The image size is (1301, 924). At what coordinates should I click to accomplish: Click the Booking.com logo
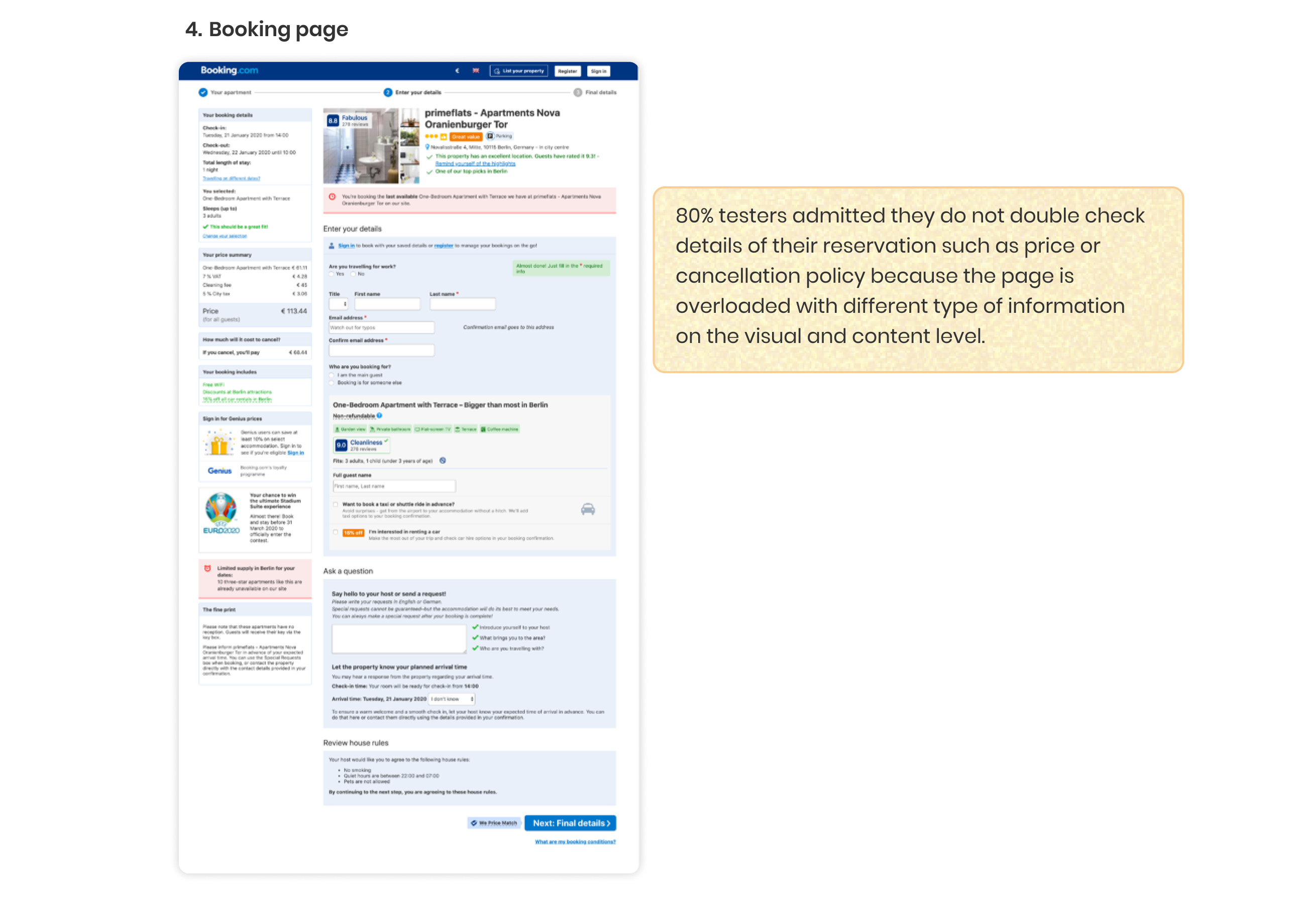coord(230,70)
